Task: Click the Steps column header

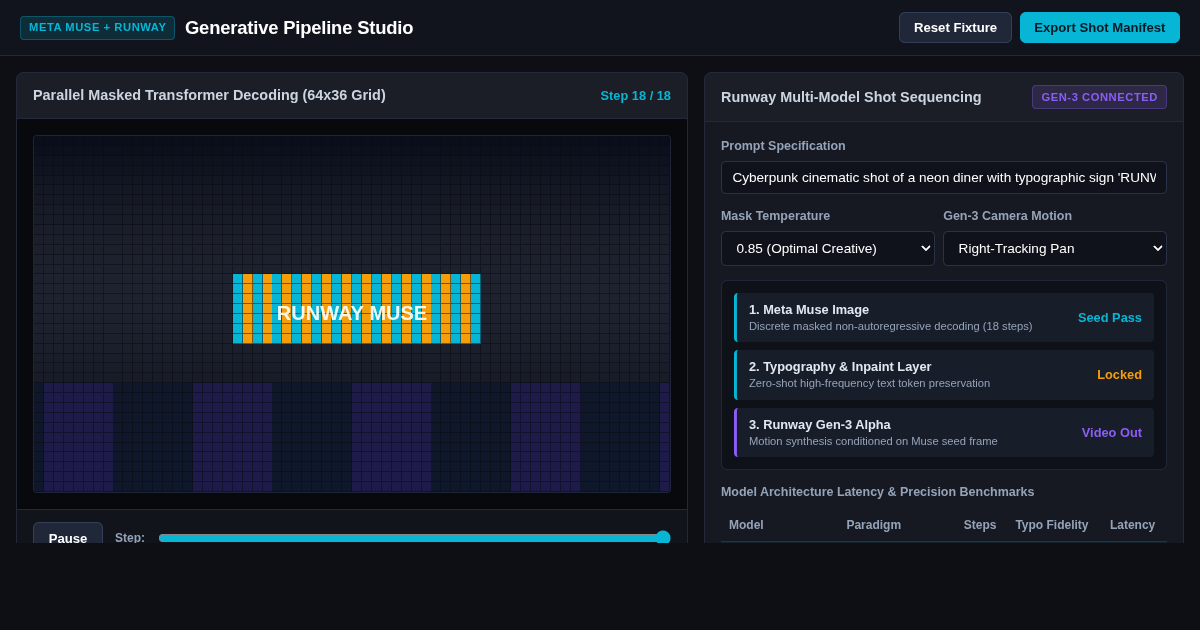Action: click(980, 525)
